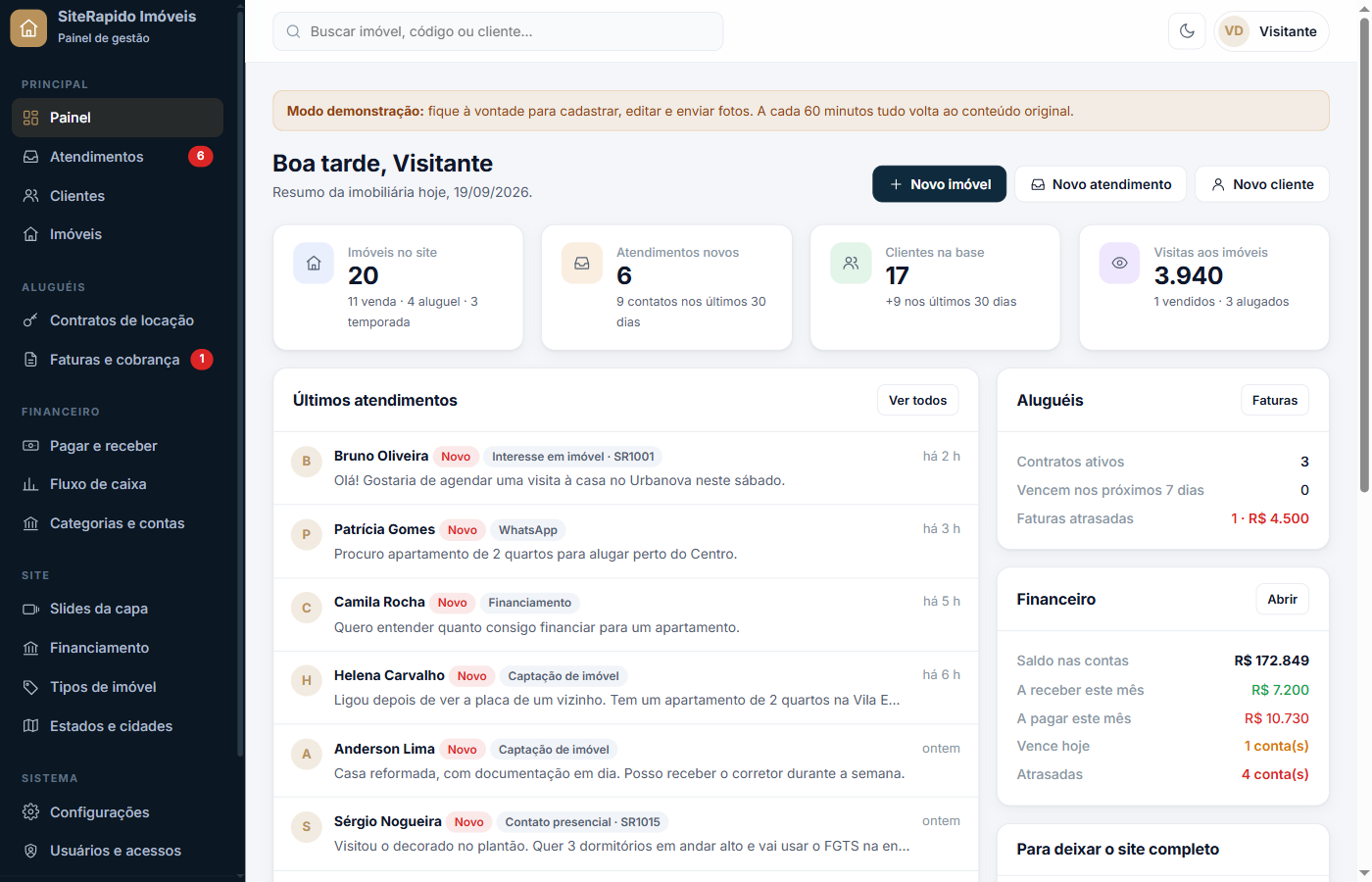Click the Atendimentos badge showing 6
Image resolution: width=1372 pixels, height=882 pixels.
pos(200,156)
